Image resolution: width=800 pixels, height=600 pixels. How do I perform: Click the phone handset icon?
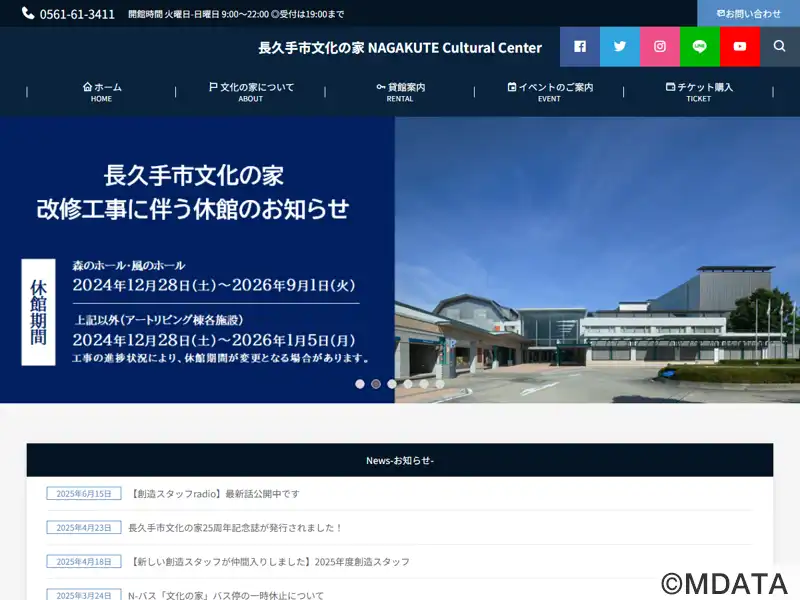point(28,13)
